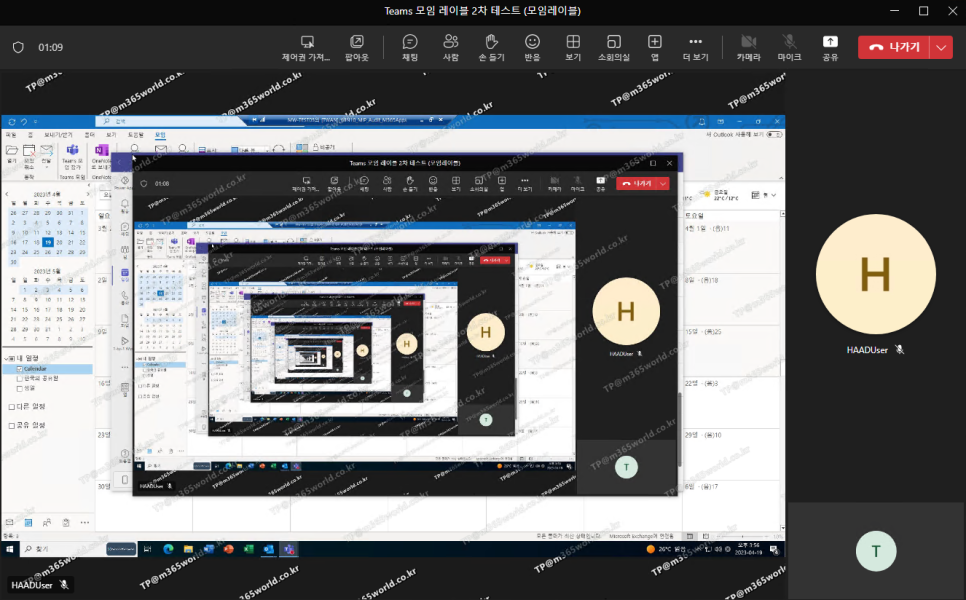Click Outlook icon on shared taskbar
966x600 pixels.
tap(269, 549)
